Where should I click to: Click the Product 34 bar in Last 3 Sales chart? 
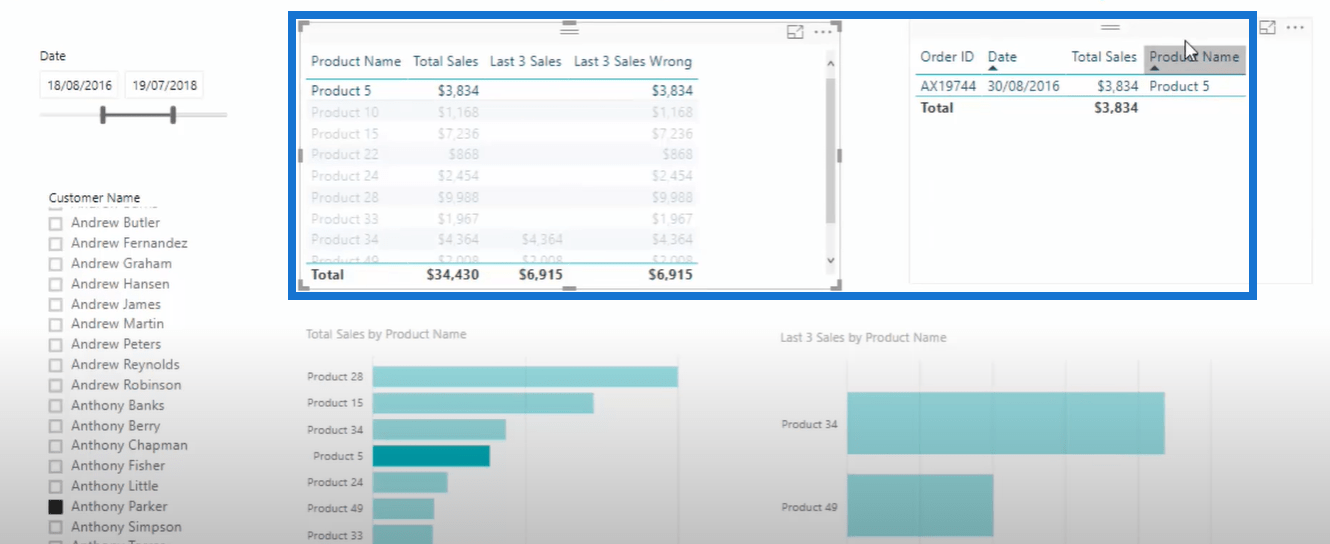[x=1006, y=424]
